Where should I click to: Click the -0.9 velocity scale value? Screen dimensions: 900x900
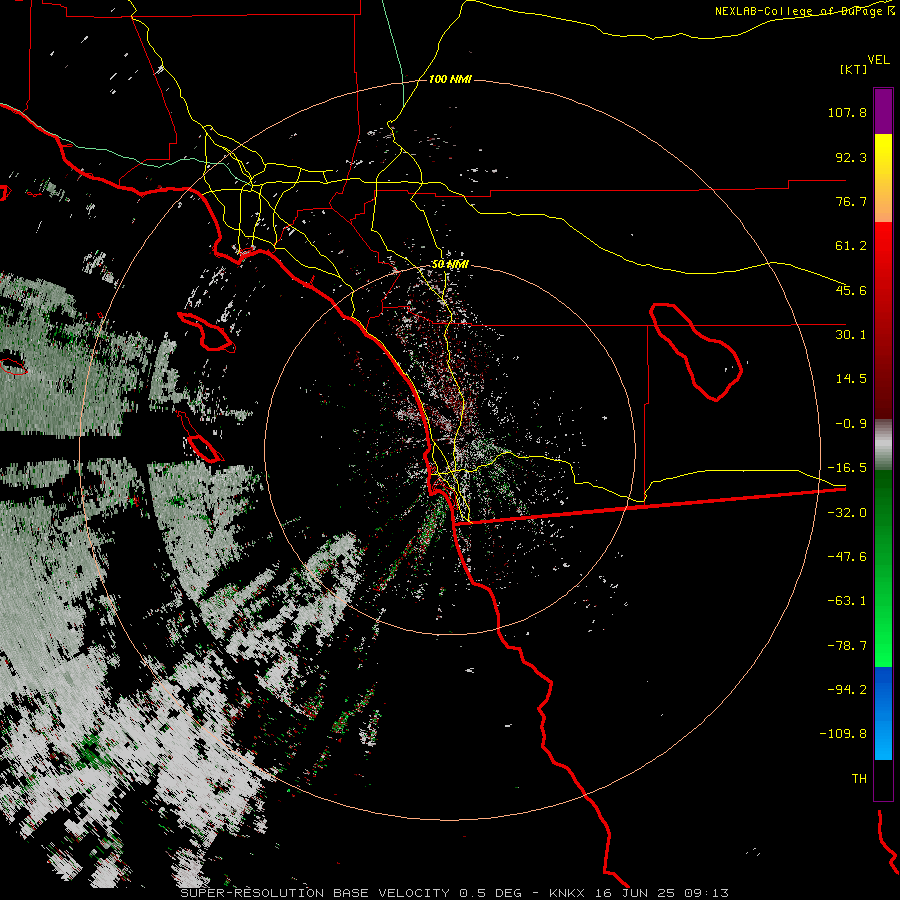[851, 424]
